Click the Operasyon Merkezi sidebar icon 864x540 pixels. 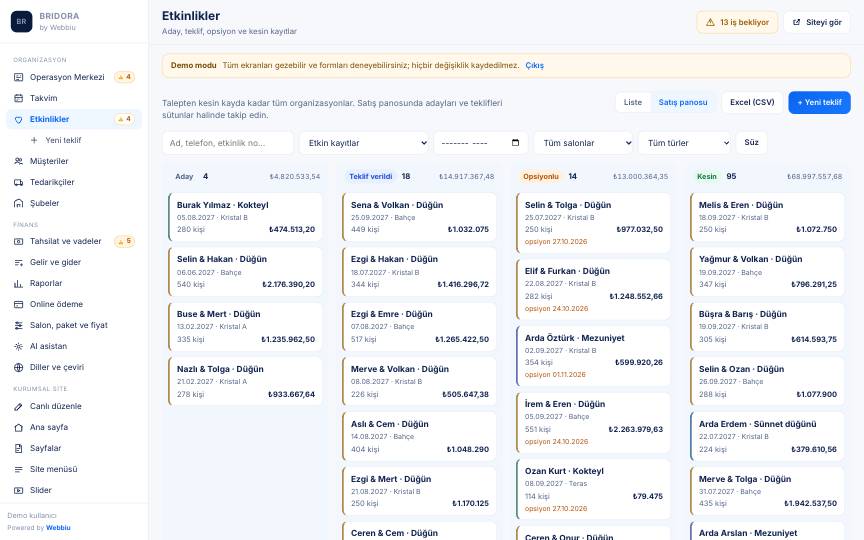pos(18,77)
